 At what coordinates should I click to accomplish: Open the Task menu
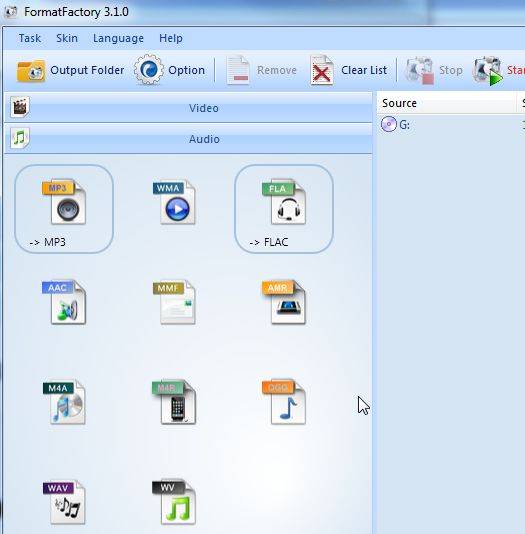coord(30,38)
